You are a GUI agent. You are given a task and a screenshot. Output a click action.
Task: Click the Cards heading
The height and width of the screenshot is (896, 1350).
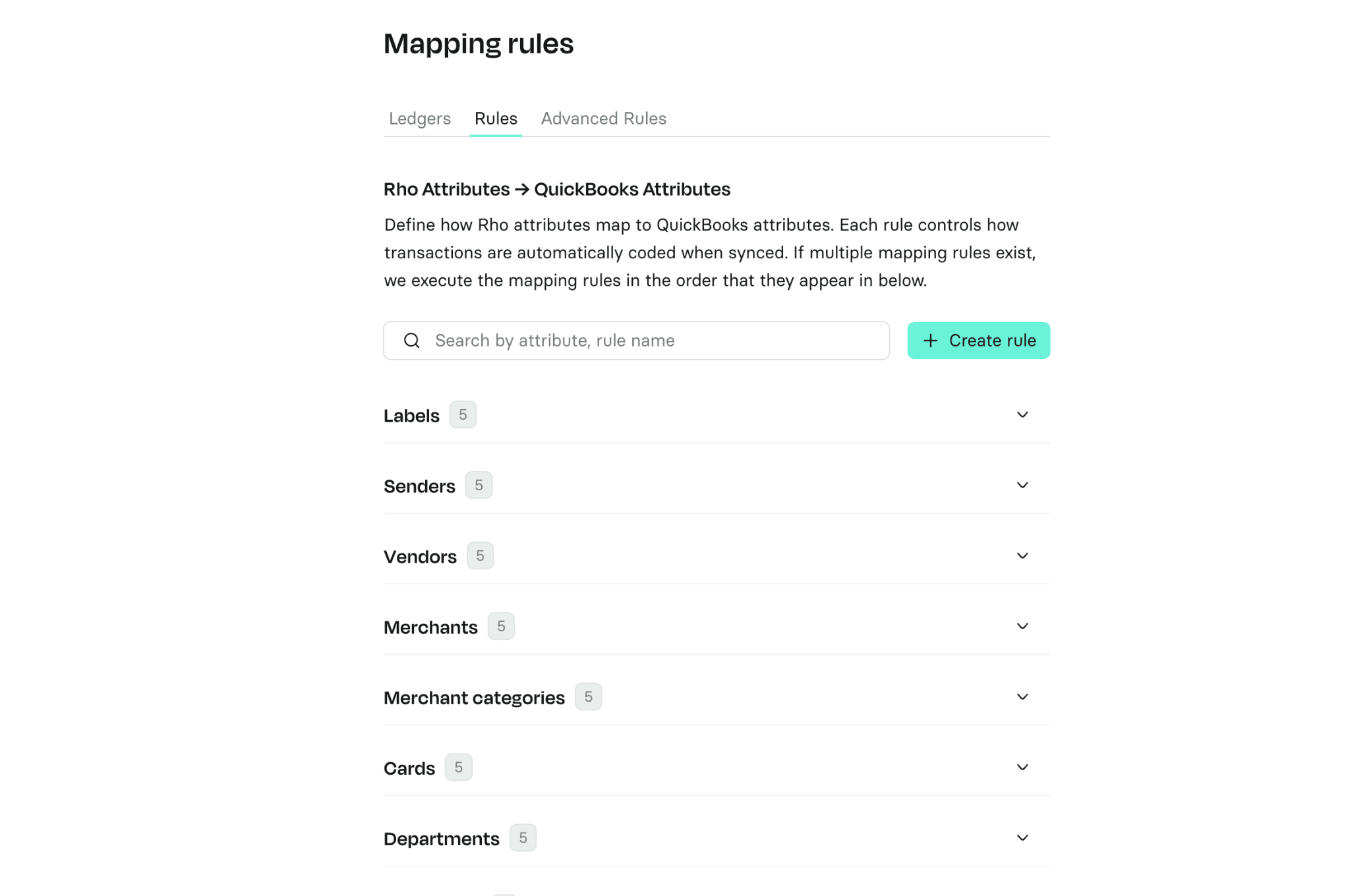[409, 768]
